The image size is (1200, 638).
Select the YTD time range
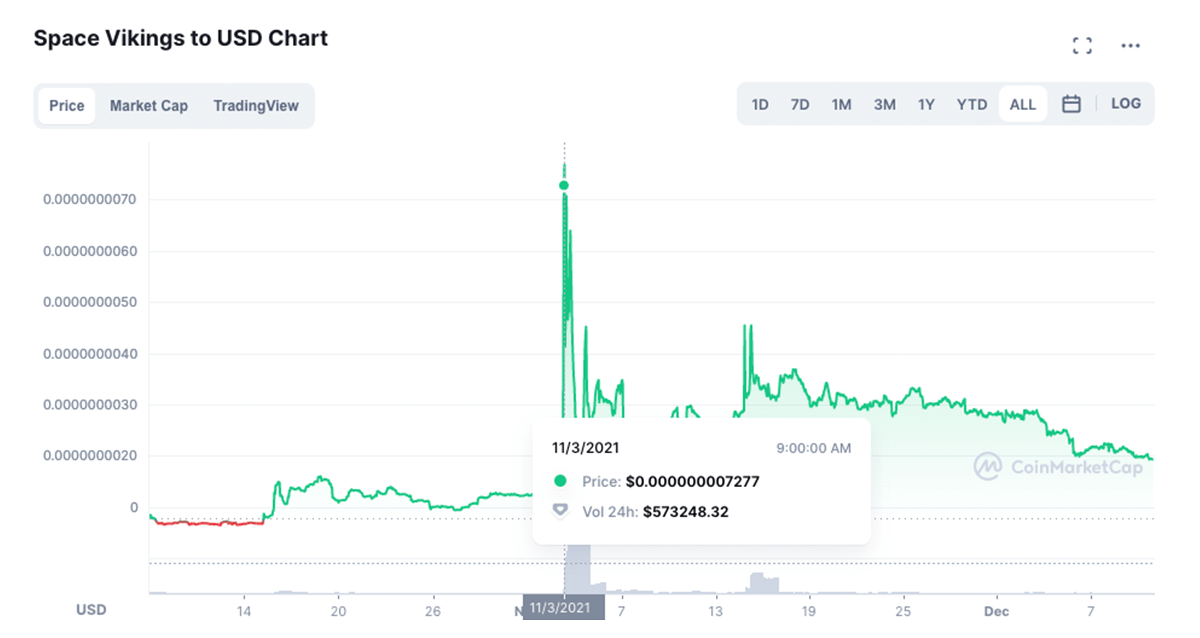(x=971, y=104)
